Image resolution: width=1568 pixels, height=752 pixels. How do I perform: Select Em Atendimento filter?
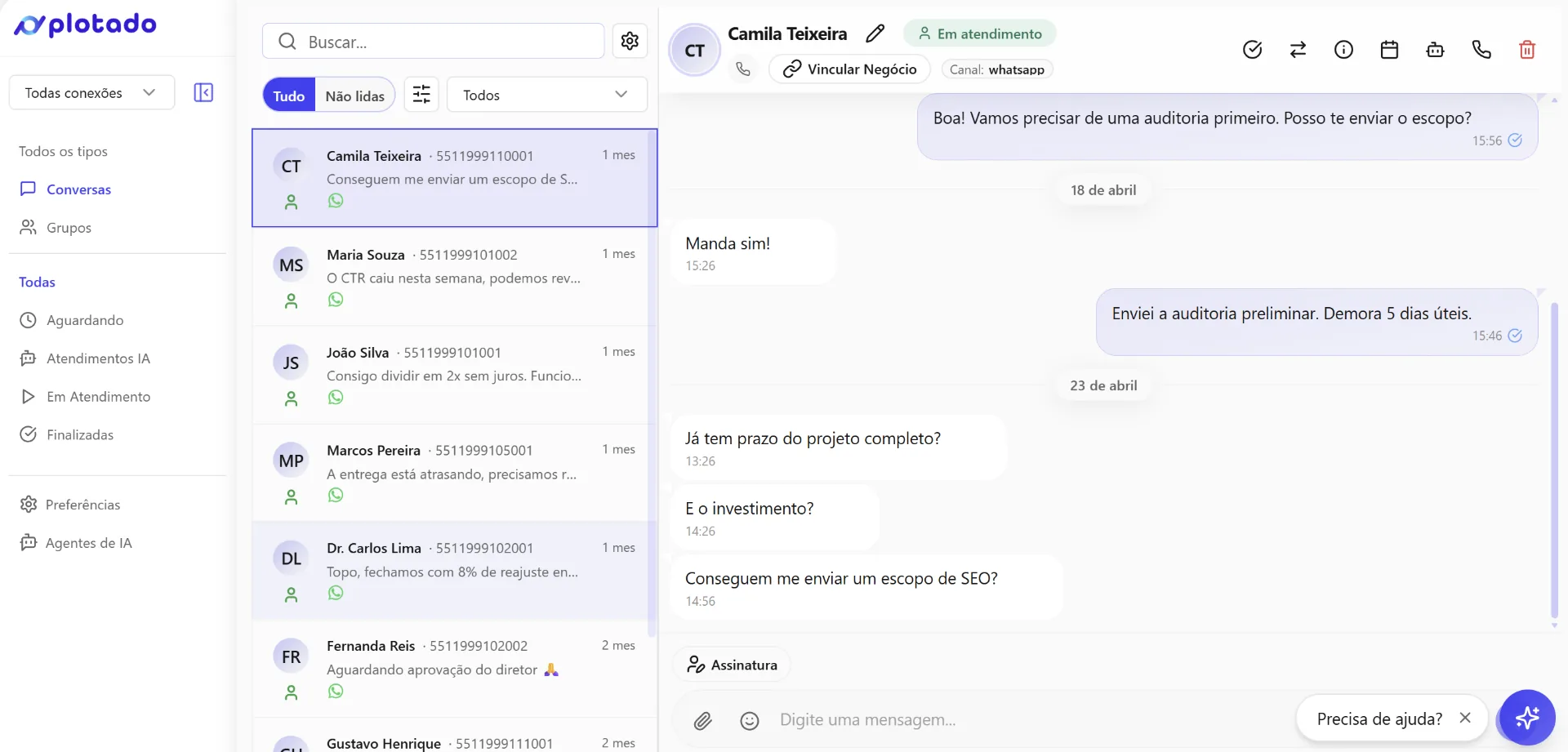click(98, 397)
